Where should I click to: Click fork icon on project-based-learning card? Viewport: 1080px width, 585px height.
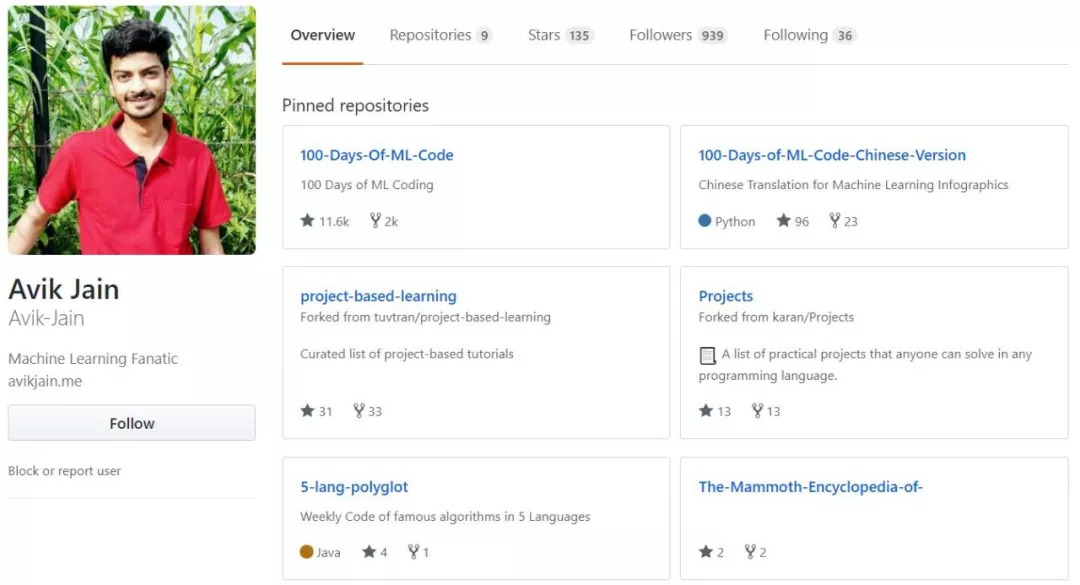click(359, 410)
